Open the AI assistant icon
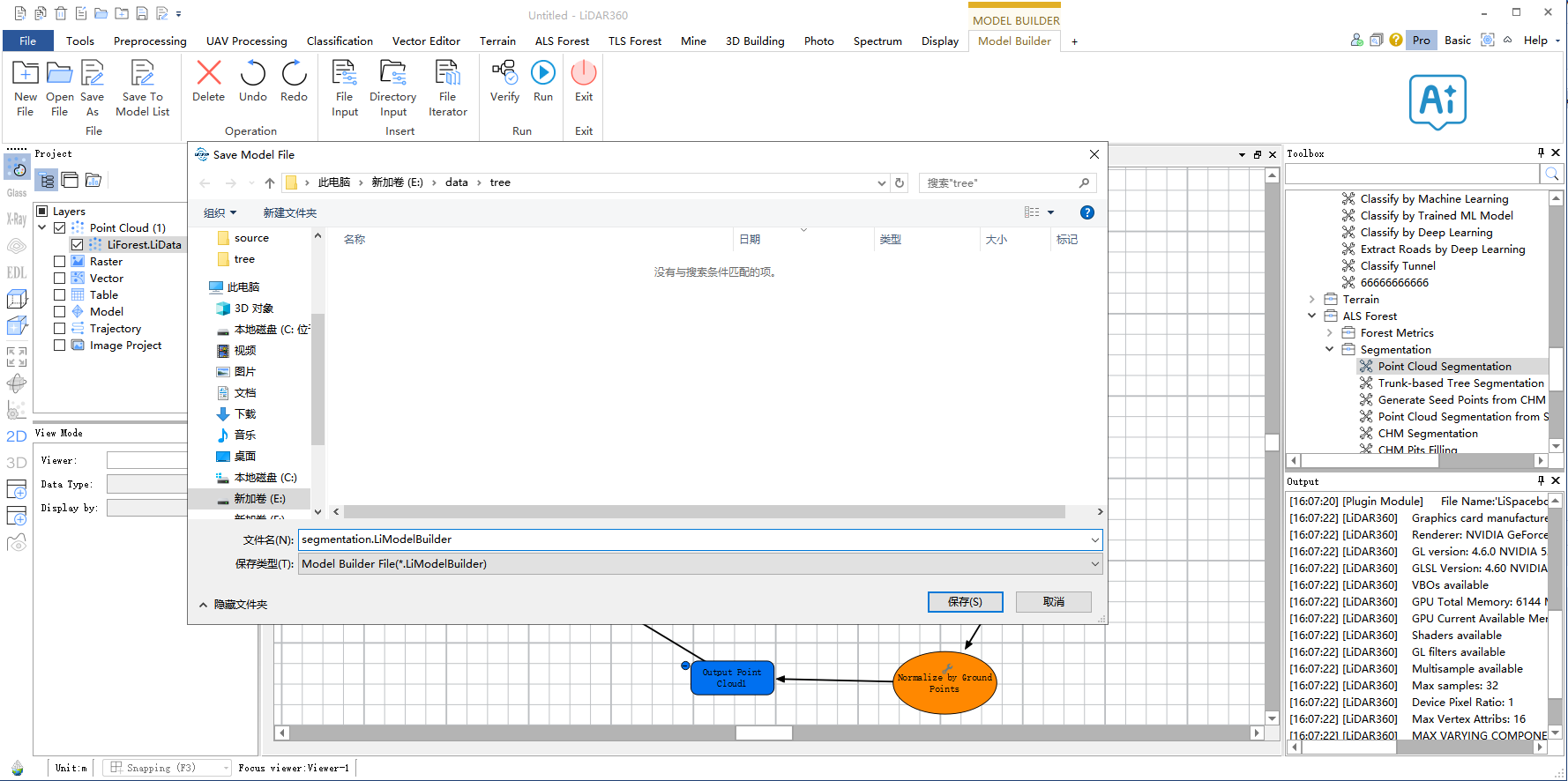Viewport: 1568px width, 781px height. pos(1437,101)
